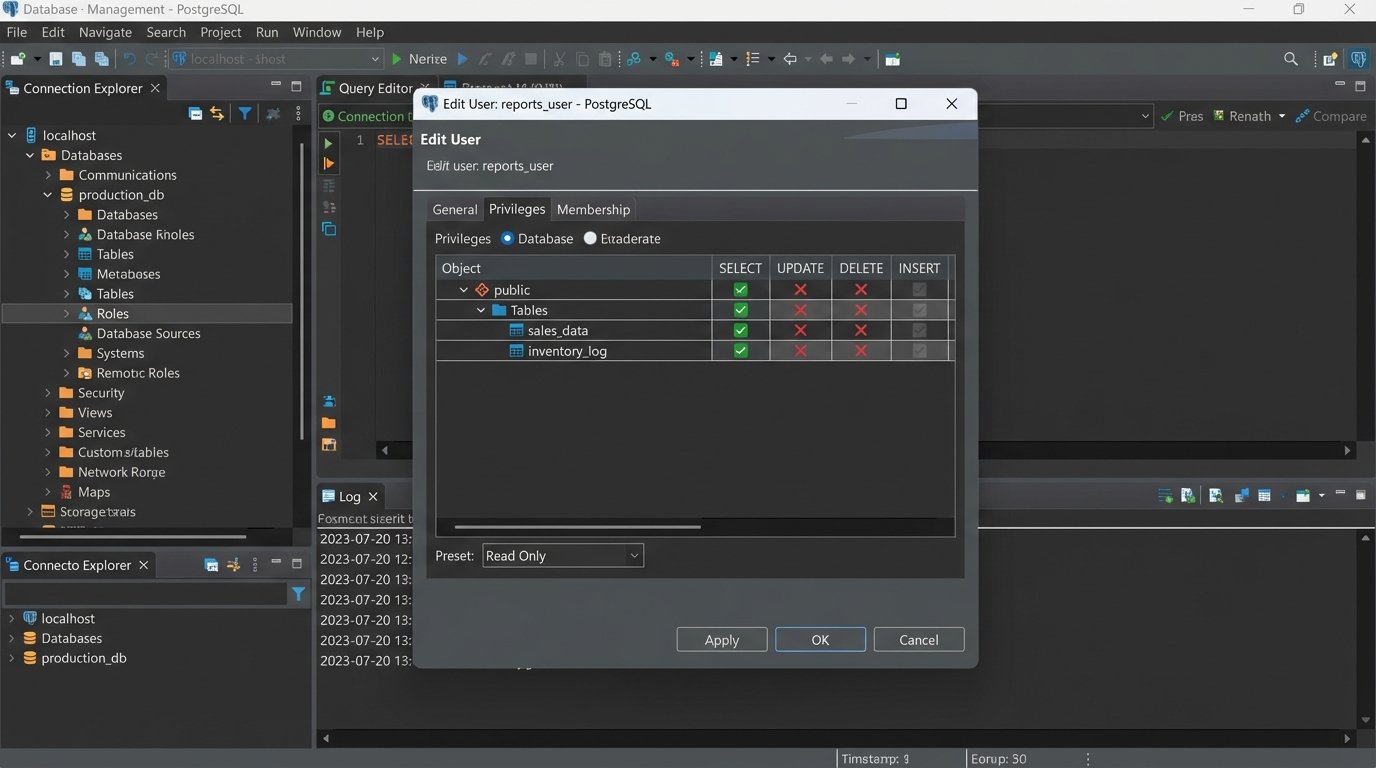Click the Apply button
Image resolution: width=1376 pixels, height=768 pixels.
coord(721,639)
